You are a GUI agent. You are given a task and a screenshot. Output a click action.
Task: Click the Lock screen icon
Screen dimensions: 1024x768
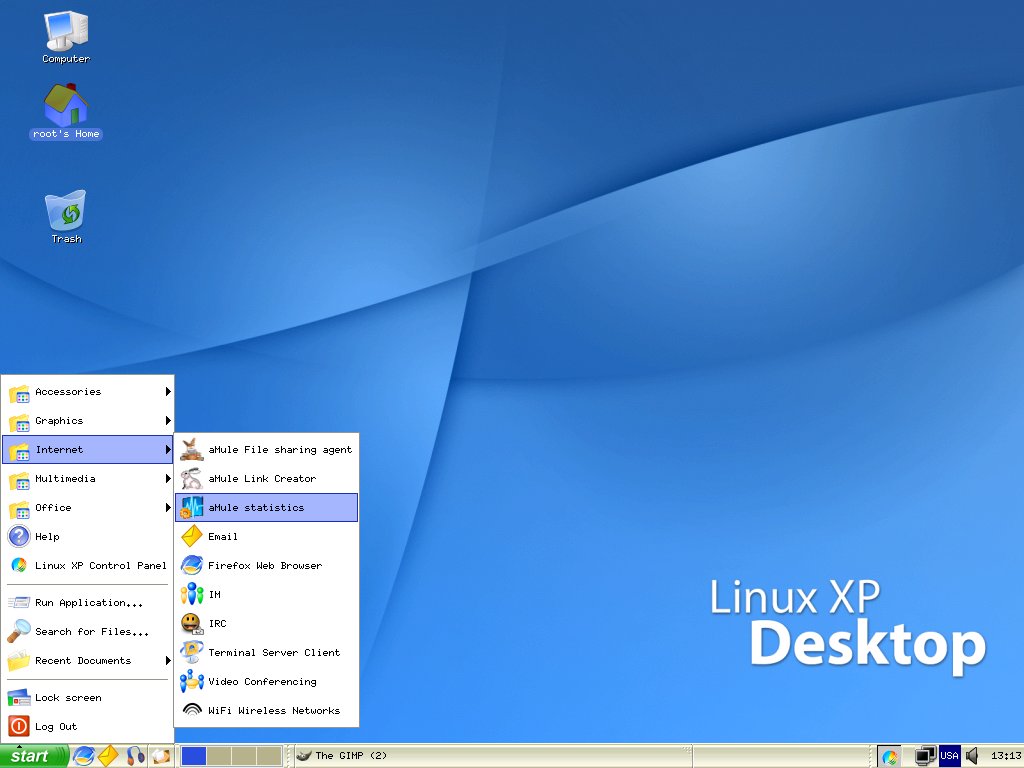tap(19, 697)
